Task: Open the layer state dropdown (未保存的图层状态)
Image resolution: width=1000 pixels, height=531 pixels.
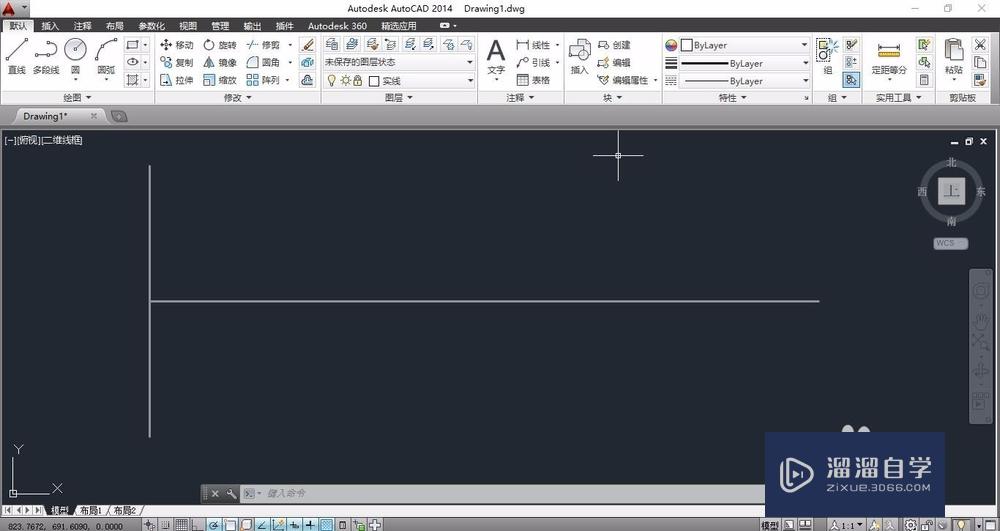Action: click(399, 62)
